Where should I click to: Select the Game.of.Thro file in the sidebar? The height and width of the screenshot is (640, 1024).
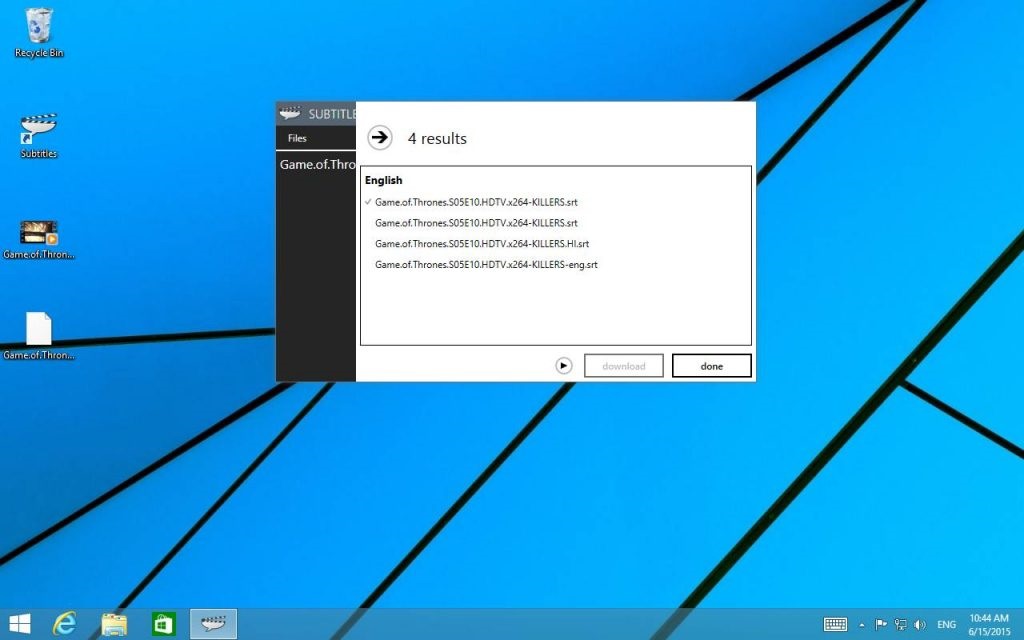[x=317, y=164]
